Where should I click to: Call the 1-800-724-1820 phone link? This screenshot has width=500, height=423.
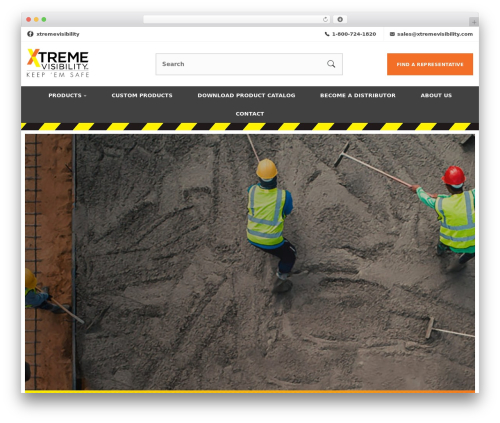[354, 34]
